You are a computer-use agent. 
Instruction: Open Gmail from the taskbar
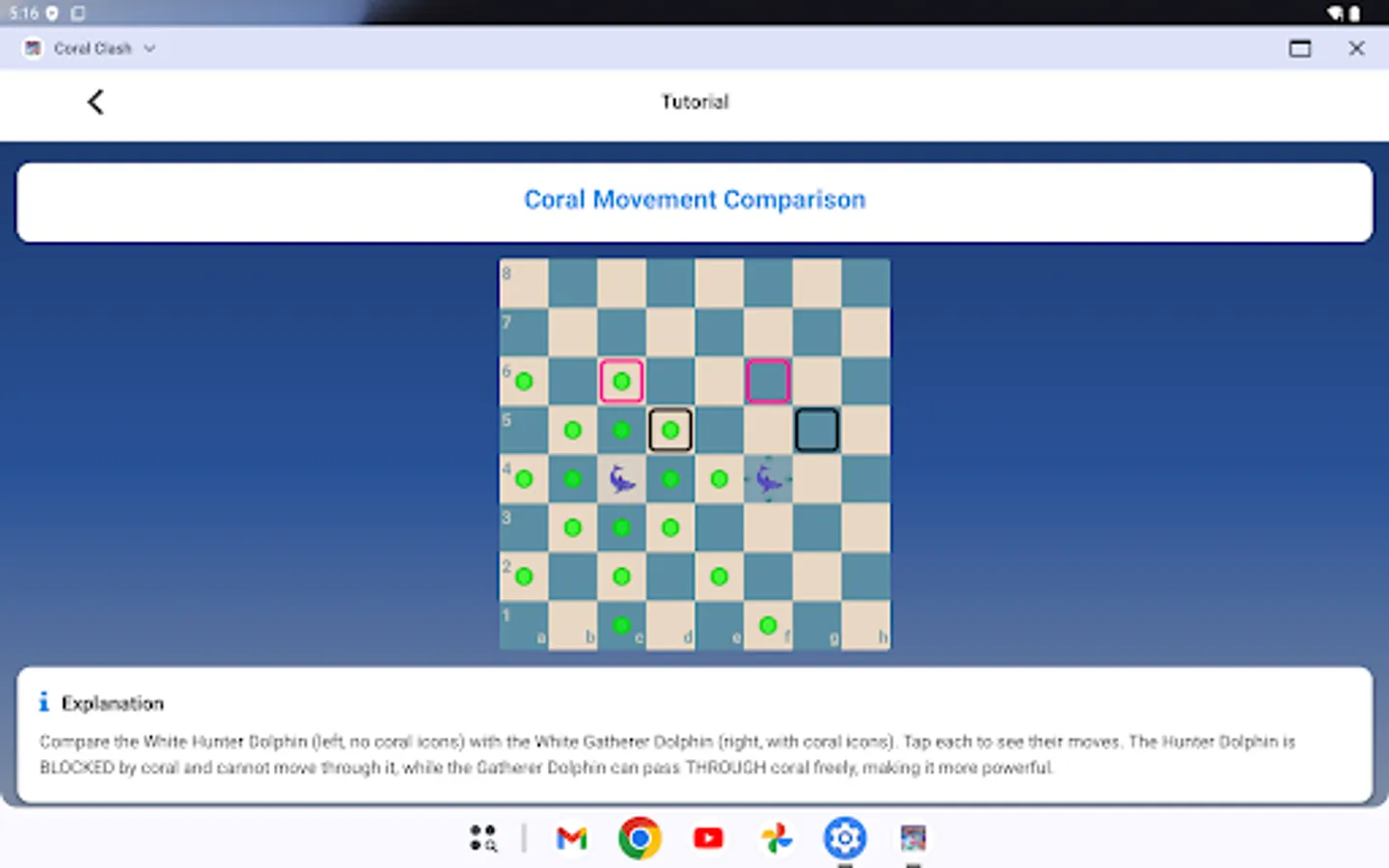(x=571, y=838)
